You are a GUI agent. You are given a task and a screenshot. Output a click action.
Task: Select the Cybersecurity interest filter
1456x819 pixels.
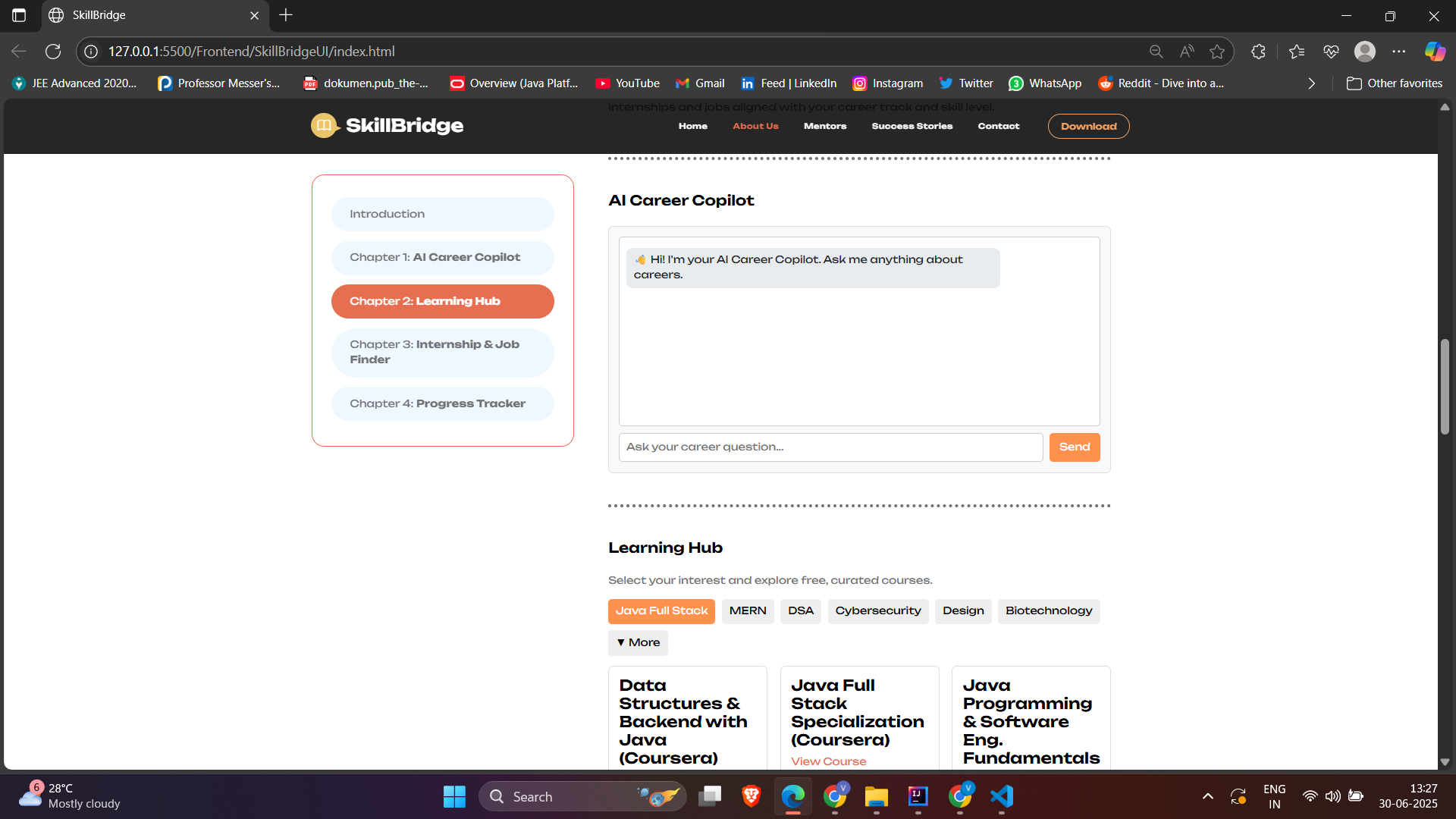click(x=877, y=611)
